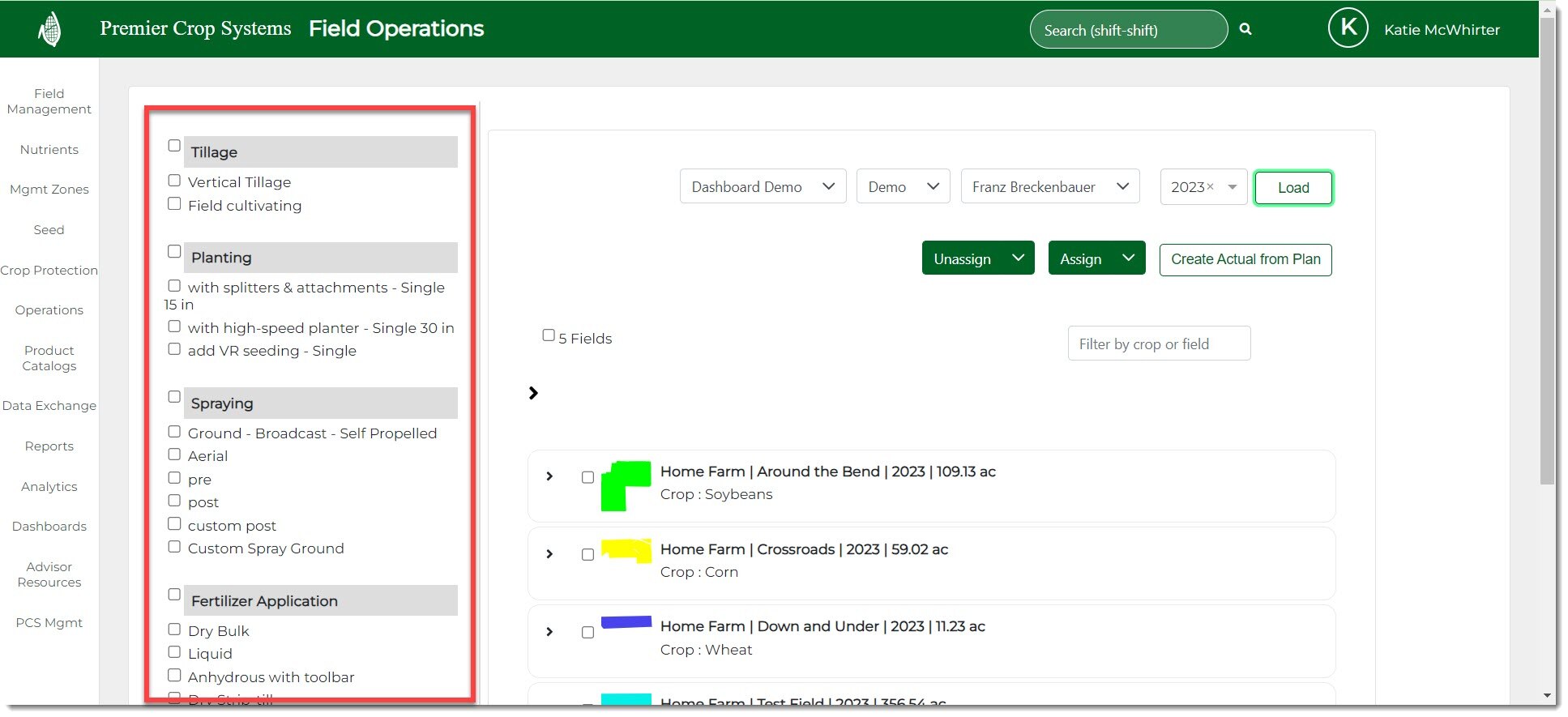Tick the Dry Bulk fertilizer checkbox
The image size is (1568, 717).
[x=174, y=630]
